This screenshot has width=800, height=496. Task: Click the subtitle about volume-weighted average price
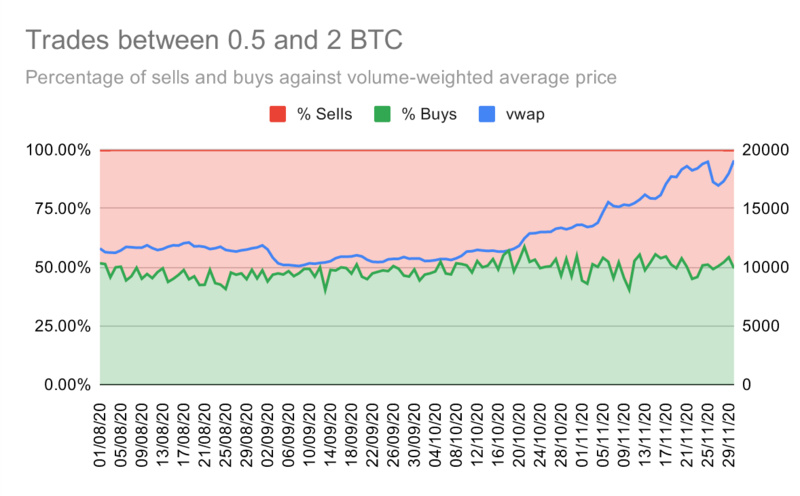(320, 77)
